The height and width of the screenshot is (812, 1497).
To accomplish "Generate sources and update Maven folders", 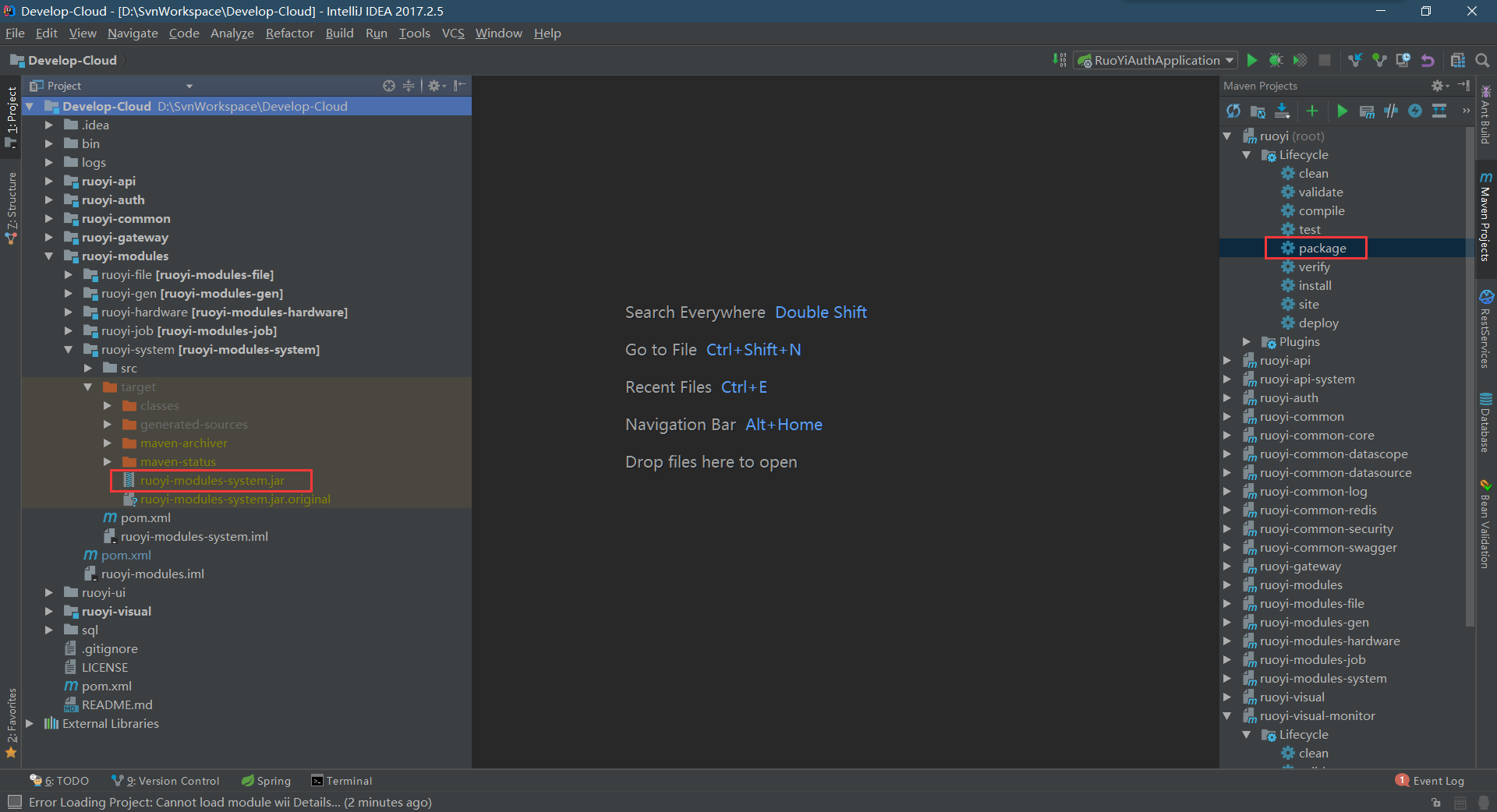I will pyautogui.click(x=1258, y=111).
